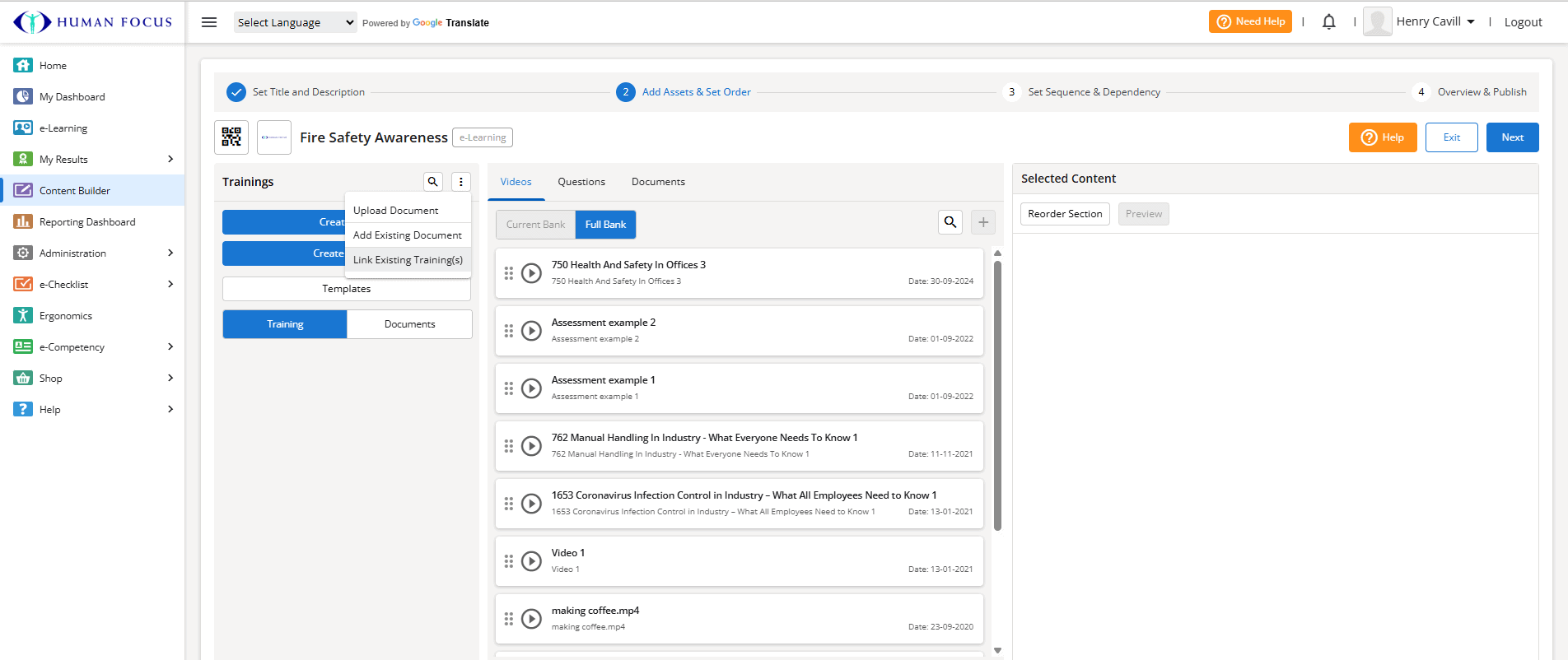Click the Next button

1512,137
